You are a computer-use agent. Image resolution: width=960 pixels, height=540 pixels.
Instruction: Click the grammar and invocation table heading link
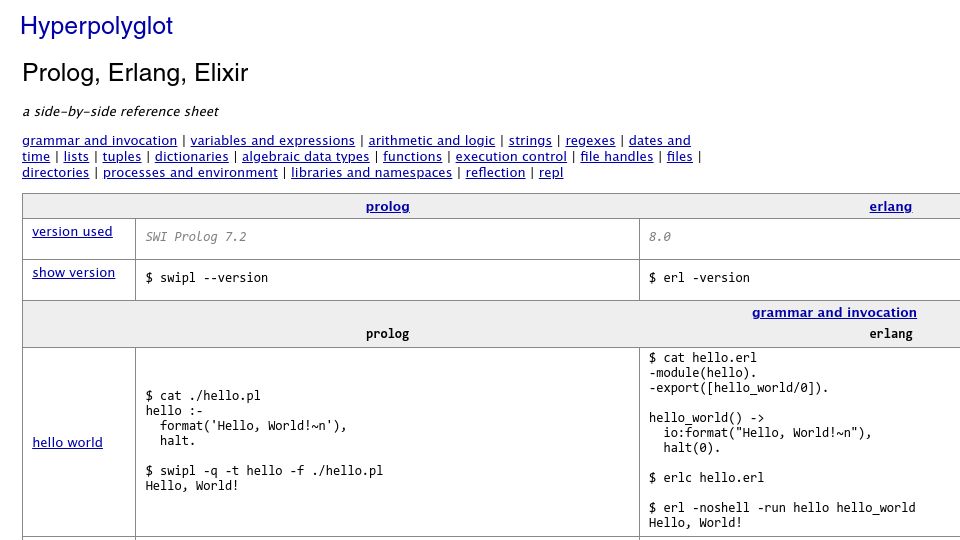tap(834, 312)
